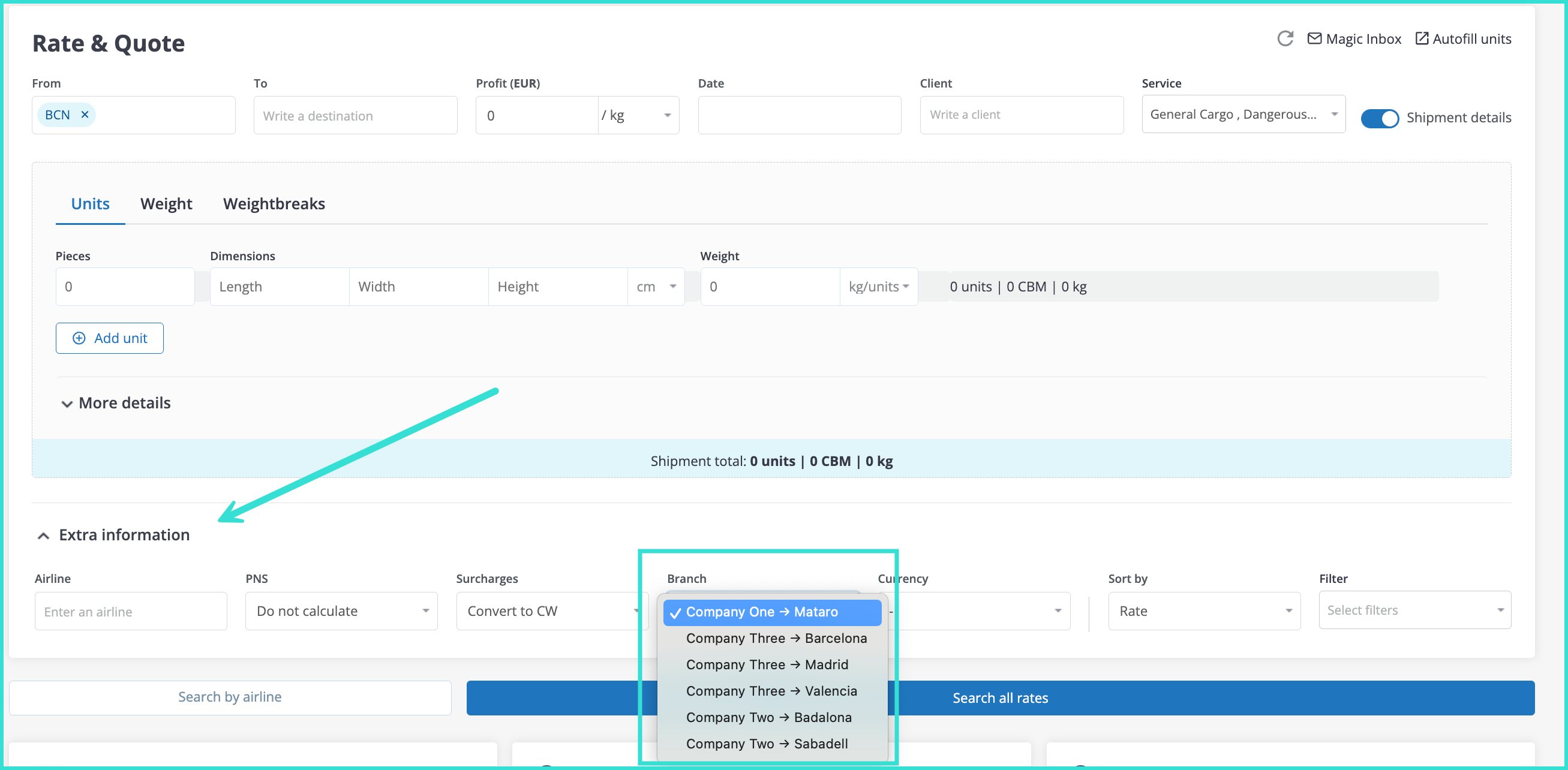Click the refresh icon near Magic Inbox

point(1285,38)
